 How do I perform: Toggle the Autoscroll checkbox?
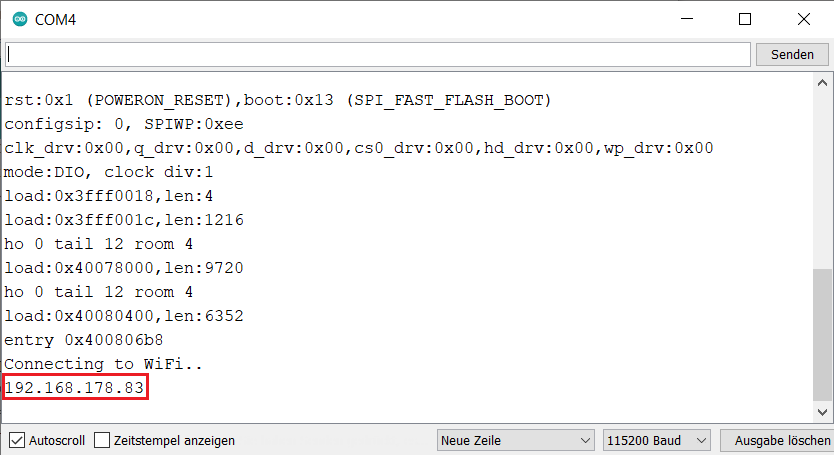pos(17,440)
